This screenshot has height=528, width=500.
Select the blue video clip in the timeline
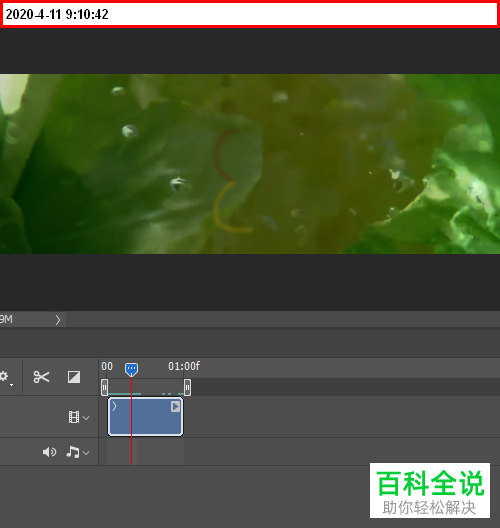pyautogui.click(x=145, y=417)
